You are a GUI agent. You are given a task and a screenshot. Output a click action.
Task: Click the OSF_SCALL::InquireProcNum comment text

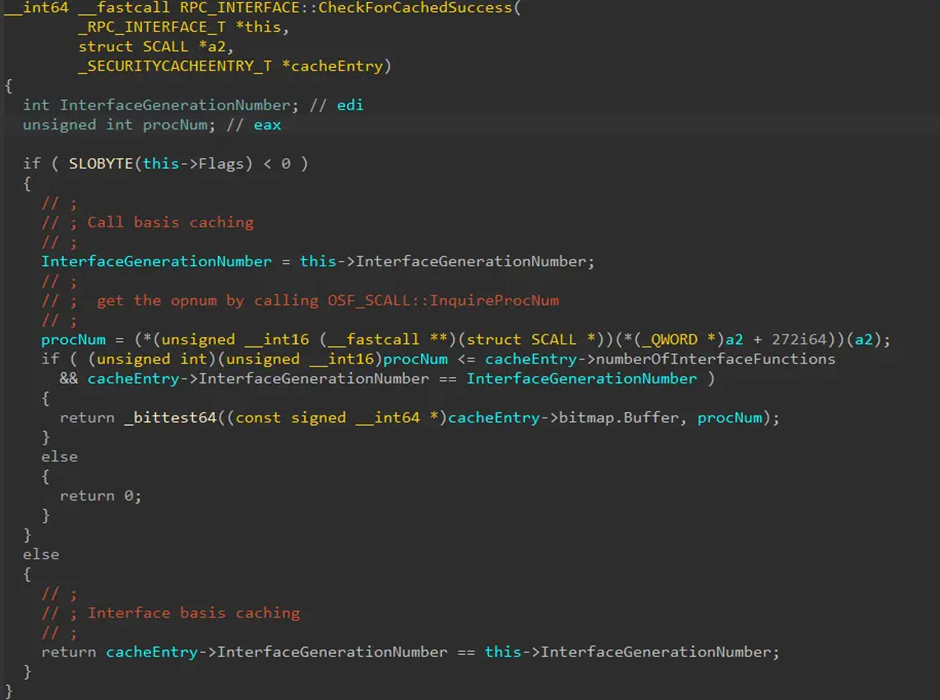(443, 300)
